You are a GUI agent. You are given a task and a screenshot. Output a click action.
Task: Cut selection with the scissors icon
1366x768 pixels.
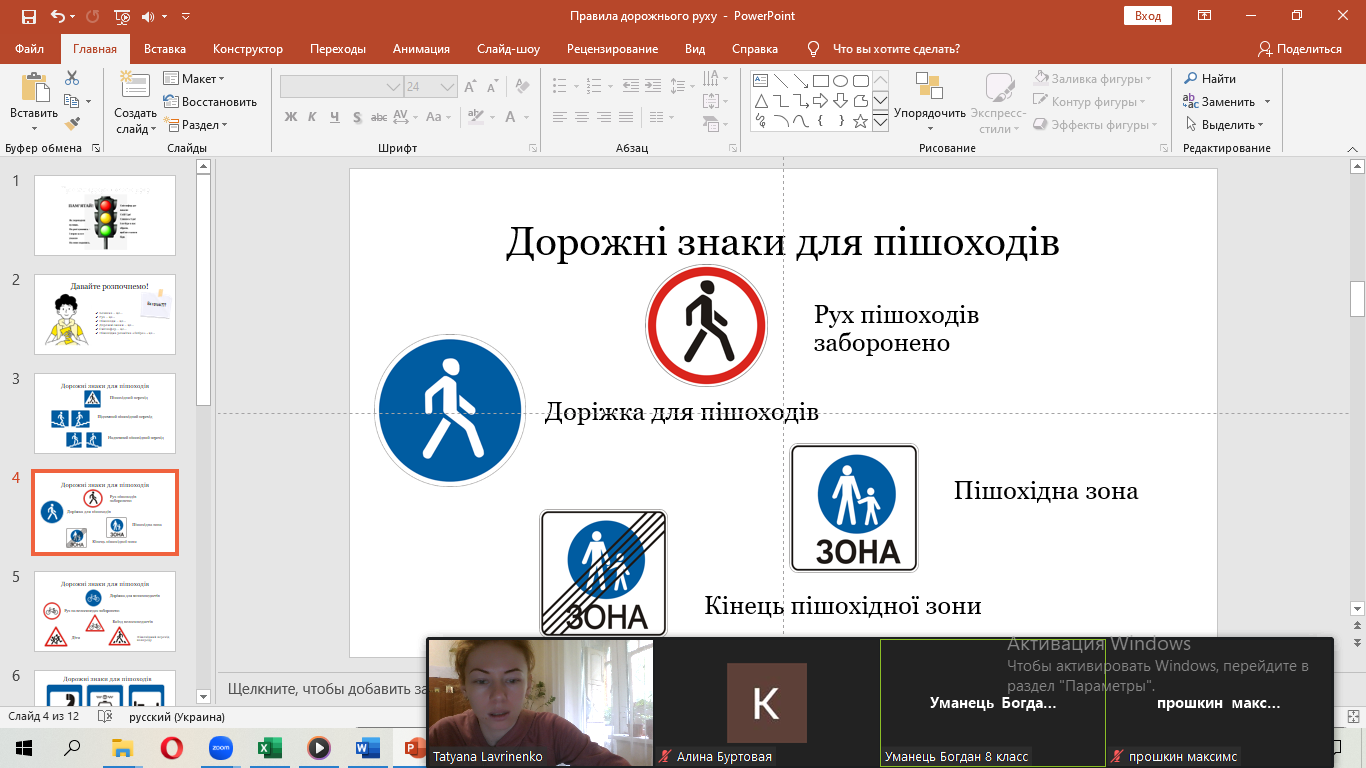coord(72,78)
